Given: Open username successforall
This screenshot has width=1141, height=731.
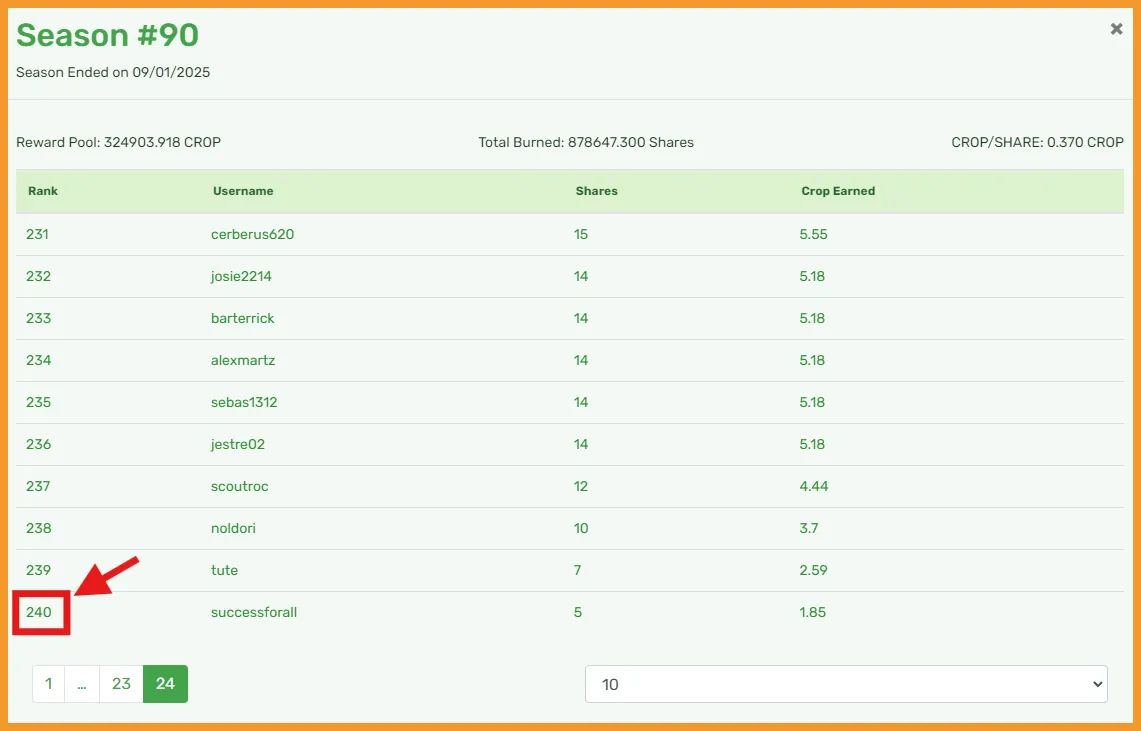Looking at the screenshot, I should 254,612.
